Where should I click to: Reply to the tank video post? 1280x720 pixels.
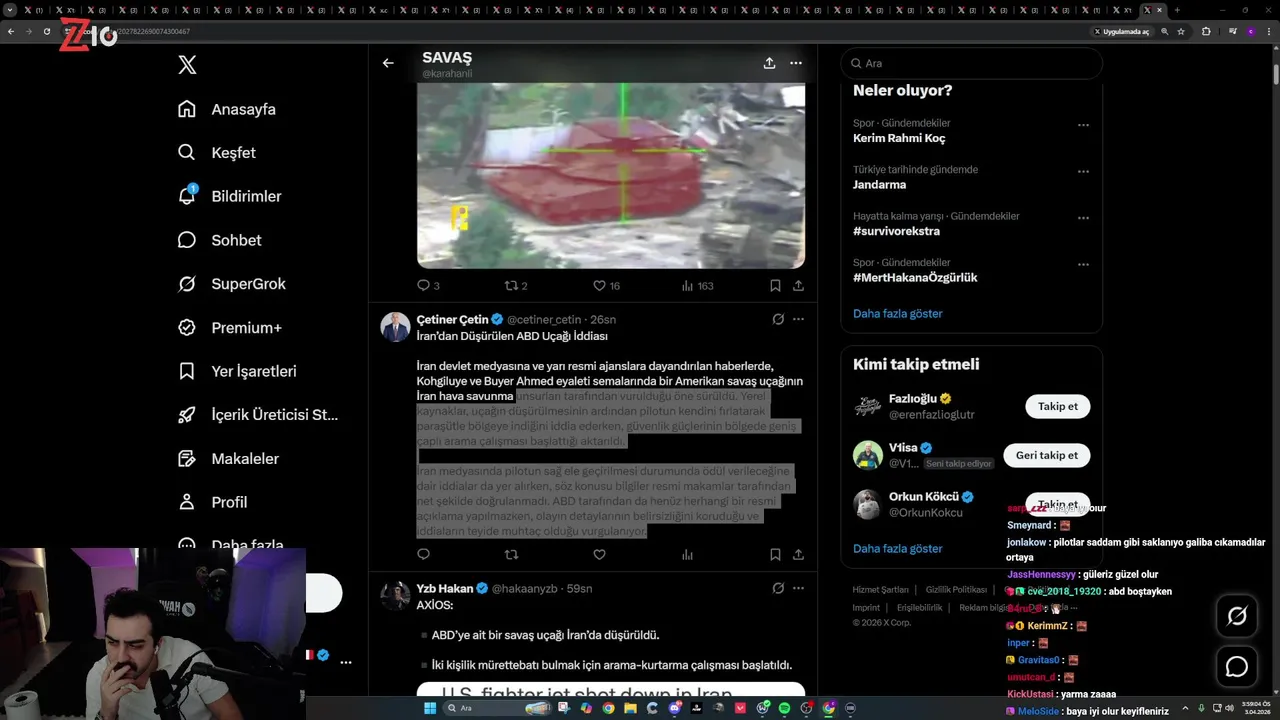coord(428,285)
